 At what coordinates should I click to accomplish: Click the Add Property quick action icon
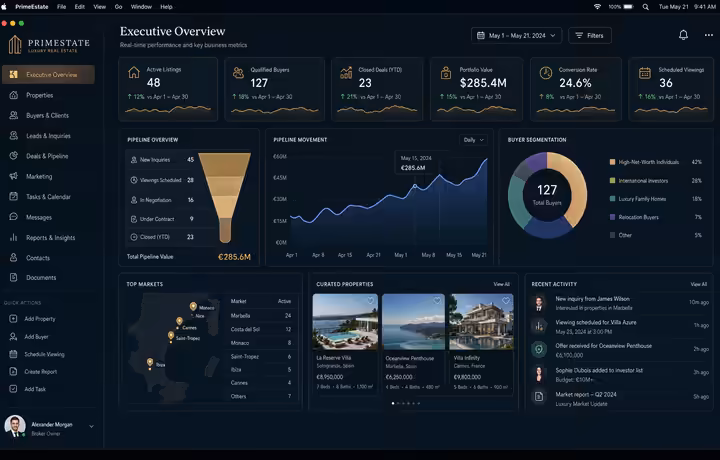(x=13, y=319)
